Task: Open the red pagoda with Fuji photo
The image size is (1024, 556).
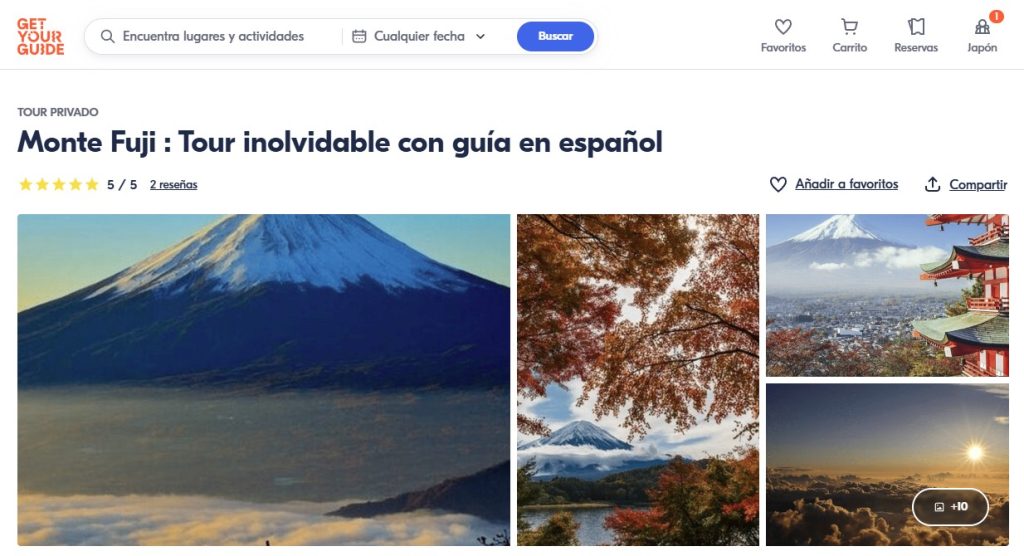Action: pyautogui.click(x=888, y=295)
